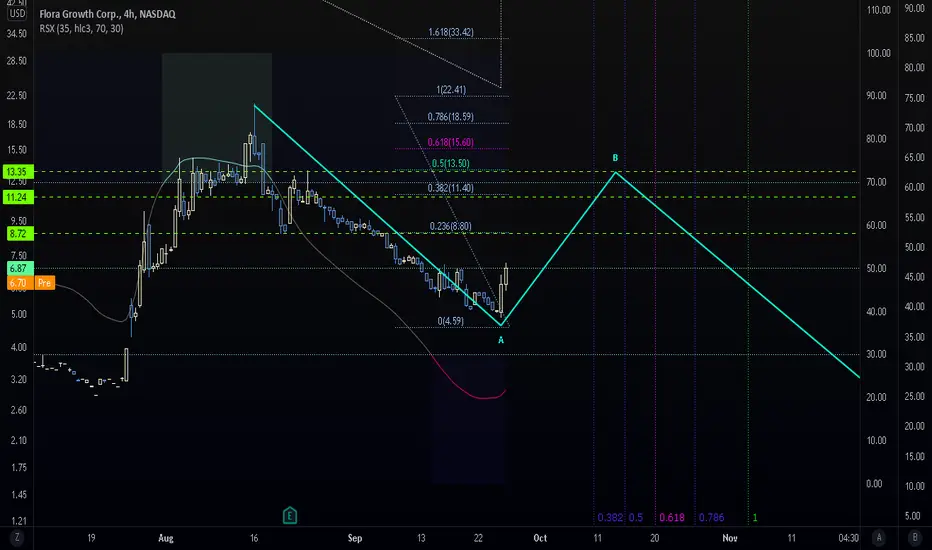Click the cyan wave label B at the peak
Image resolution: width=932 pixels, height=550 pixels.
[615, 158]
